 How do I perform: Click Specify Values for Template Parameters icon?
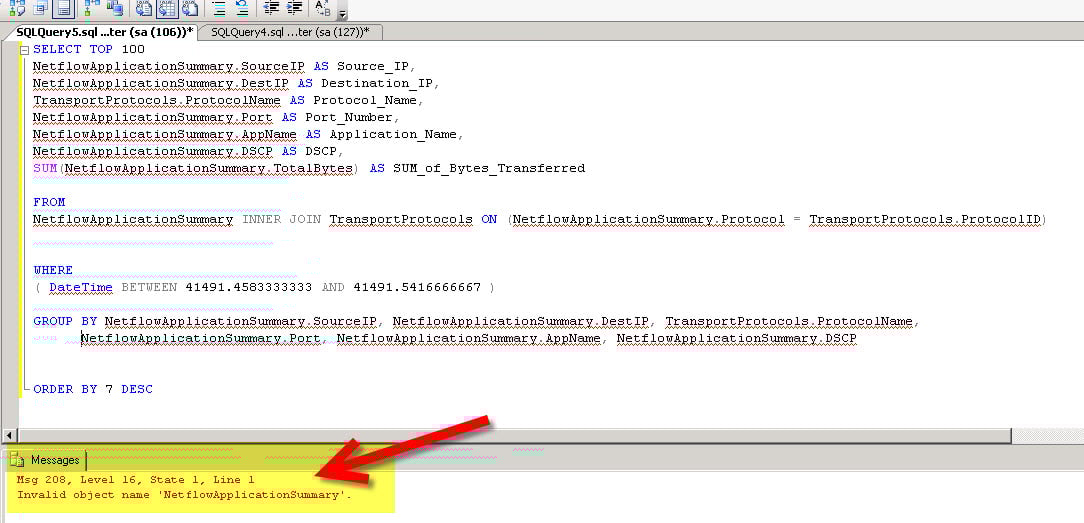(x=323, y=8)
